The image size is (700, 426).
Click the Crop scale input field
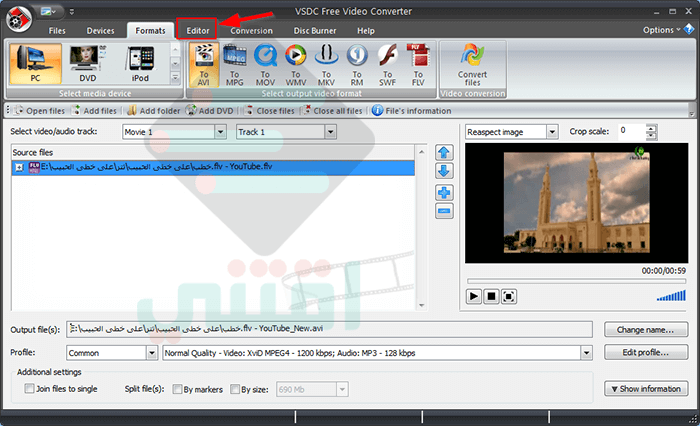click(632, 132)
